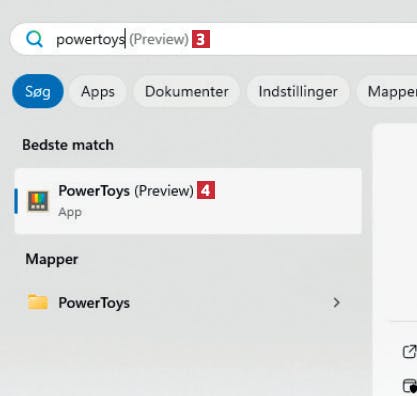The image size is (417, 396).
Task: Click the "Mapper" section heading above the folder result
Action: (x=52, y=259)
